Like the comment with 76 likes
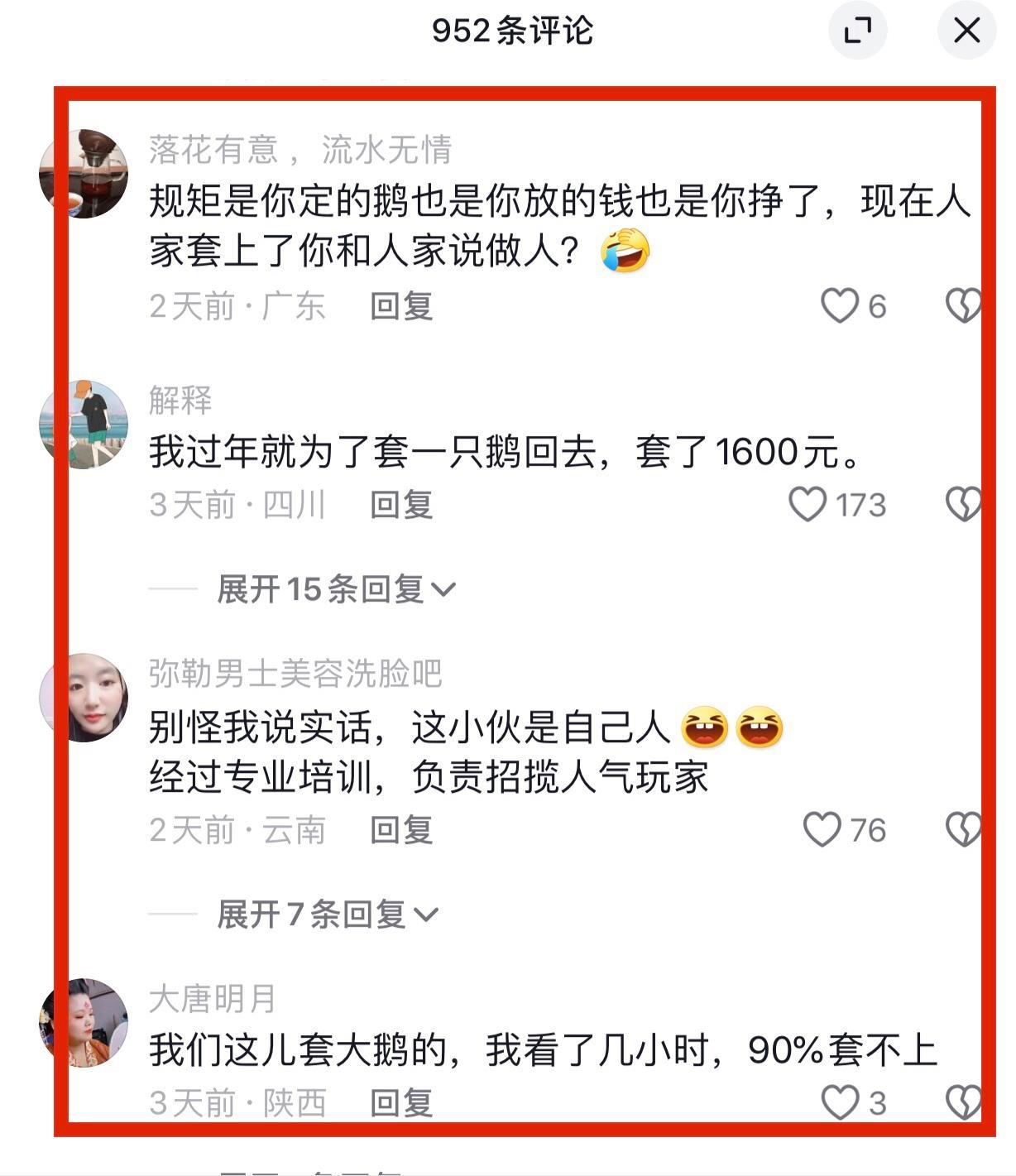 [822, 829]
